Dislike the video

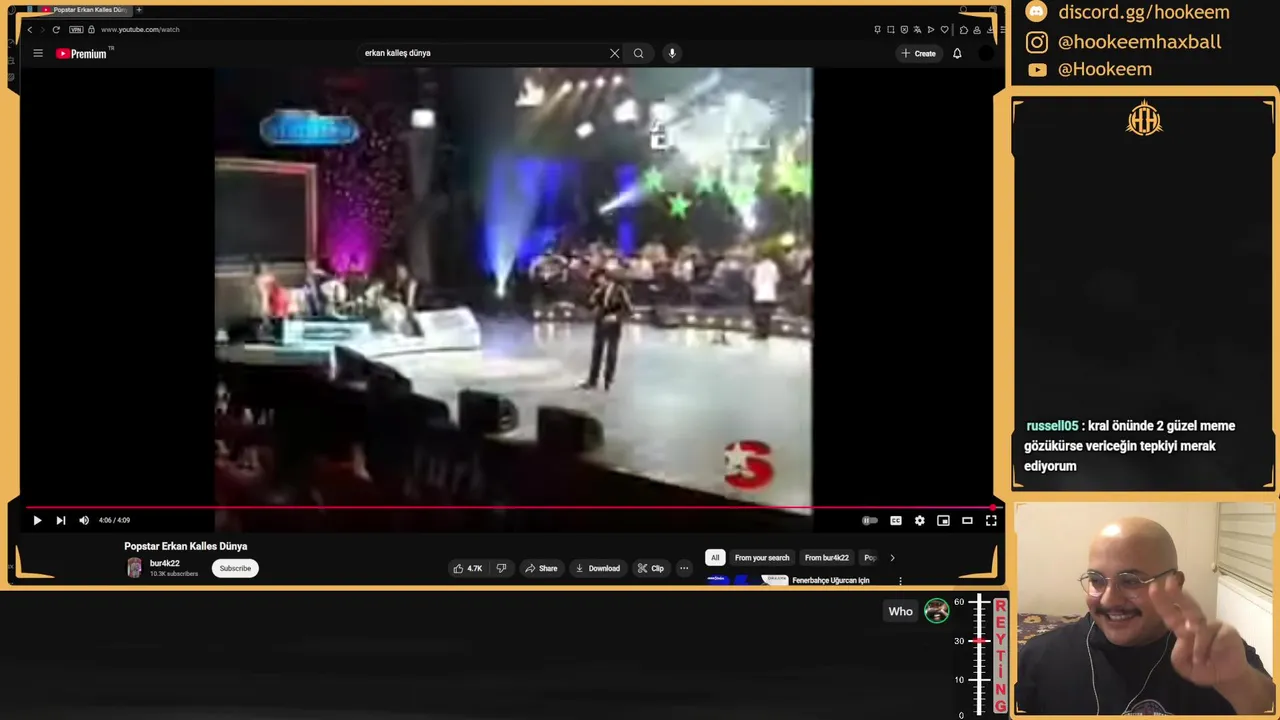click(x=502, y=568)
